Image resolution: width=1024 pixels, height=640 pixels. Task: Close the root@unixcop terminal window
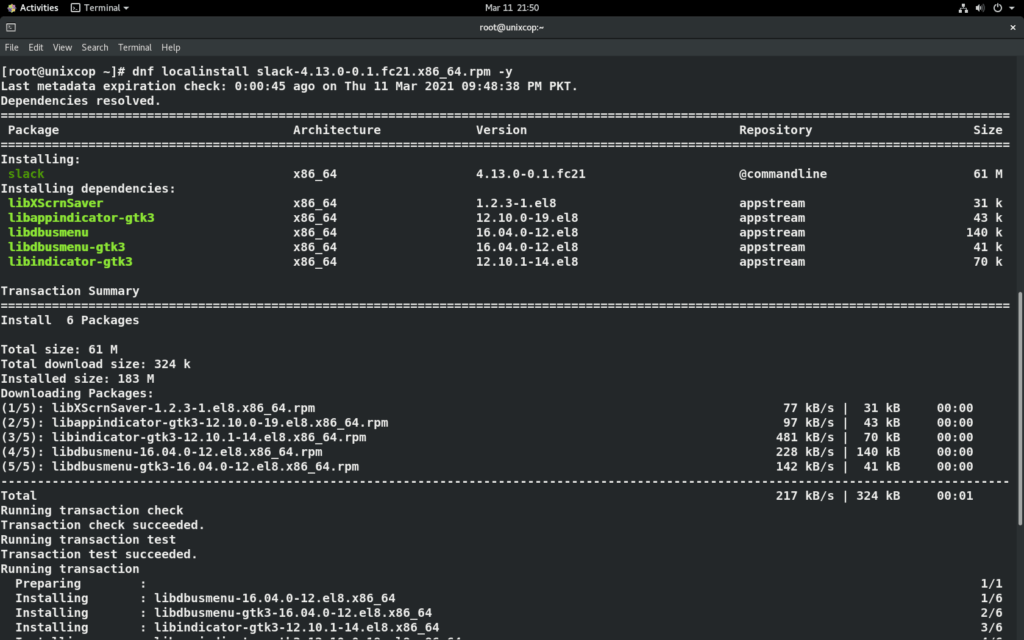(1013, 27)
